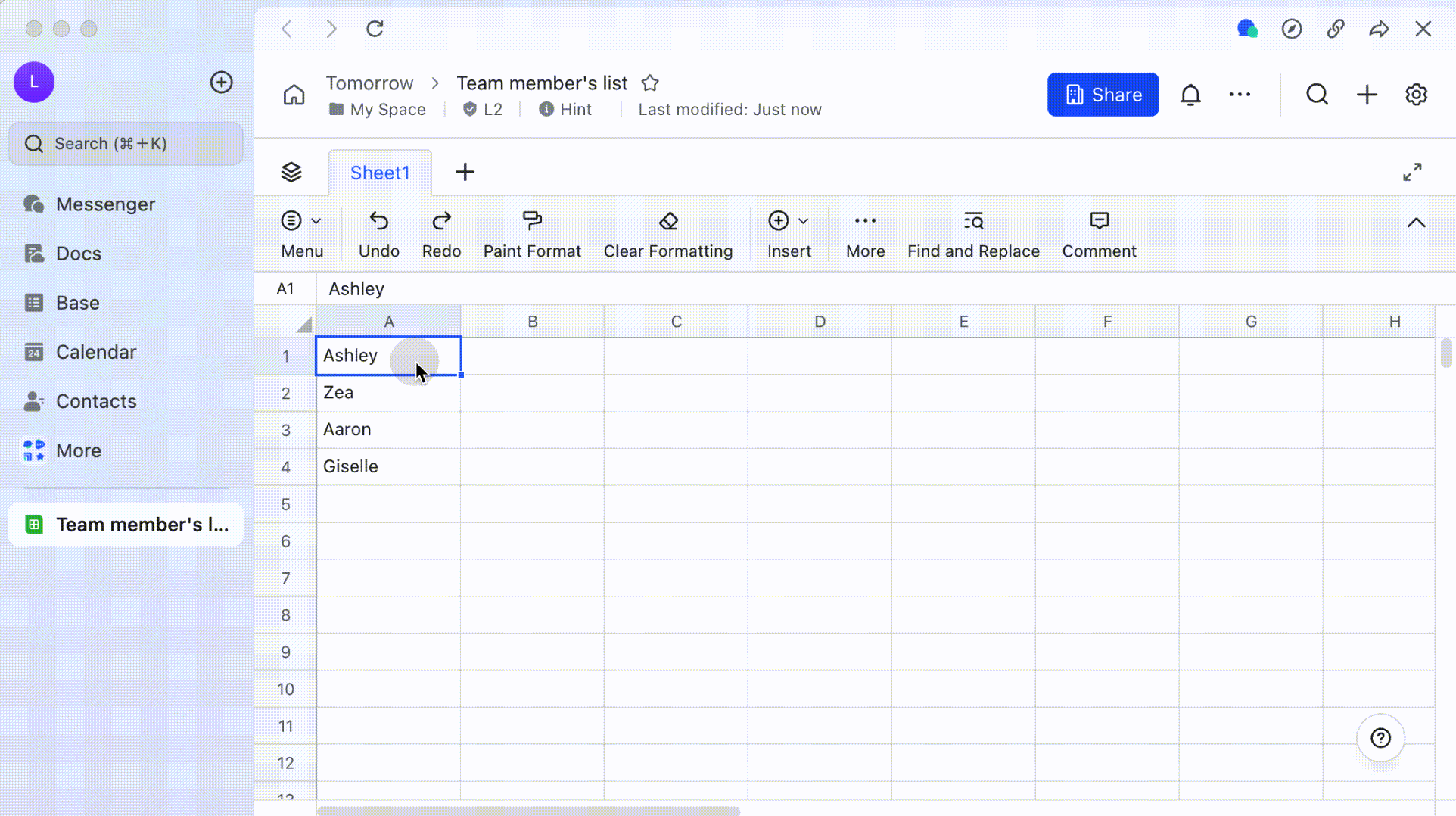Add a comment with the Comment icon
The image size is (1456, 816).
1099,232
